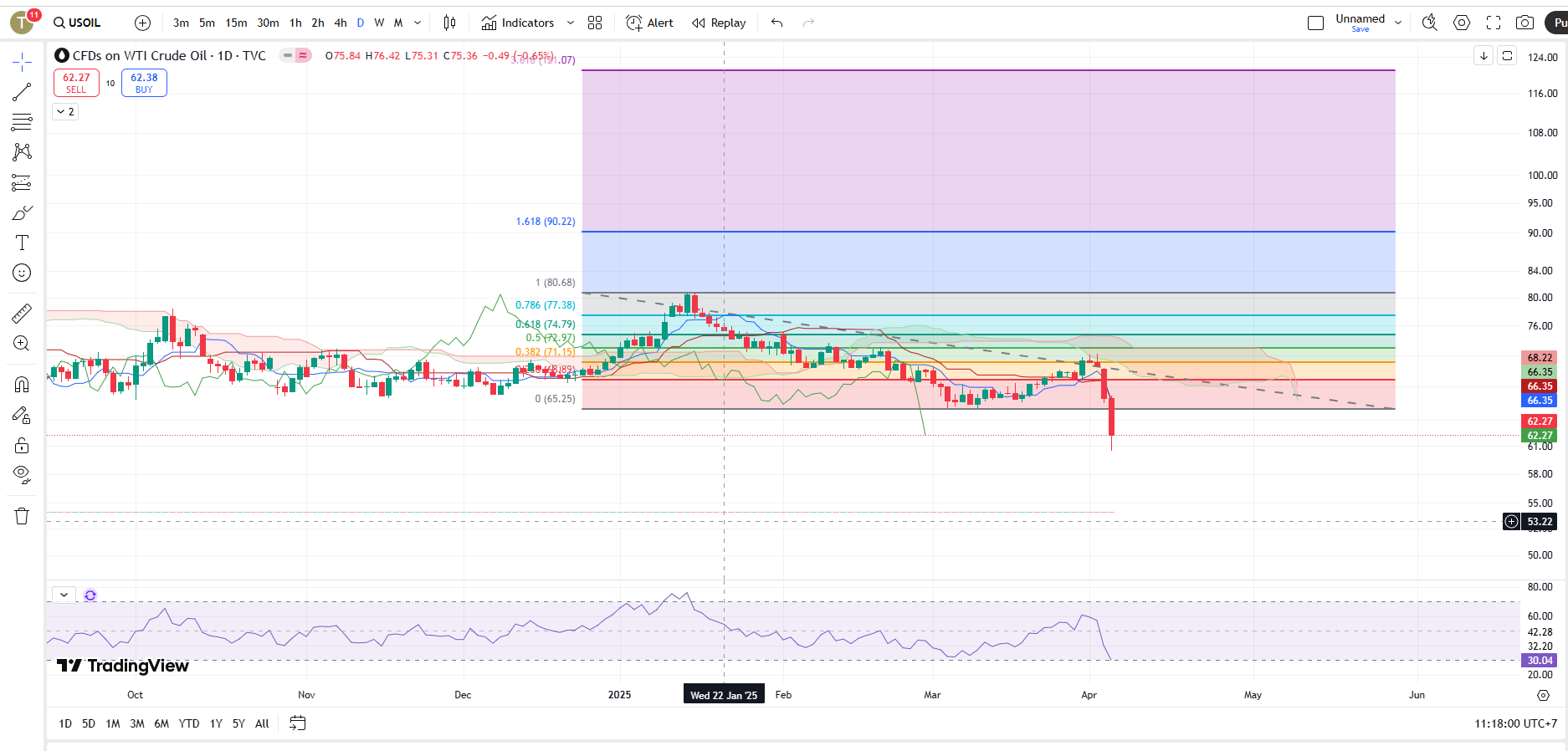This screenshot has width=1568, height=751.
Task: Select the trend line drawing tool
Action: tap(22, 92)
